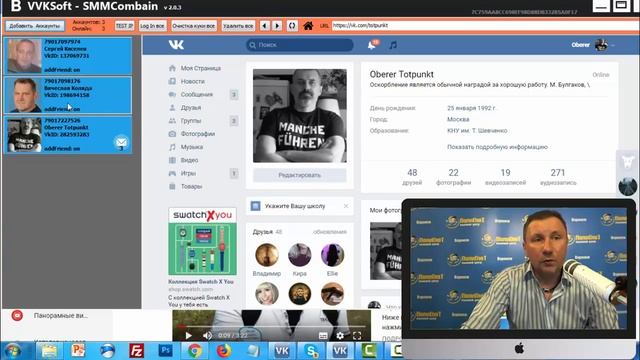Open Skype from taskbar

coord(311,351)
